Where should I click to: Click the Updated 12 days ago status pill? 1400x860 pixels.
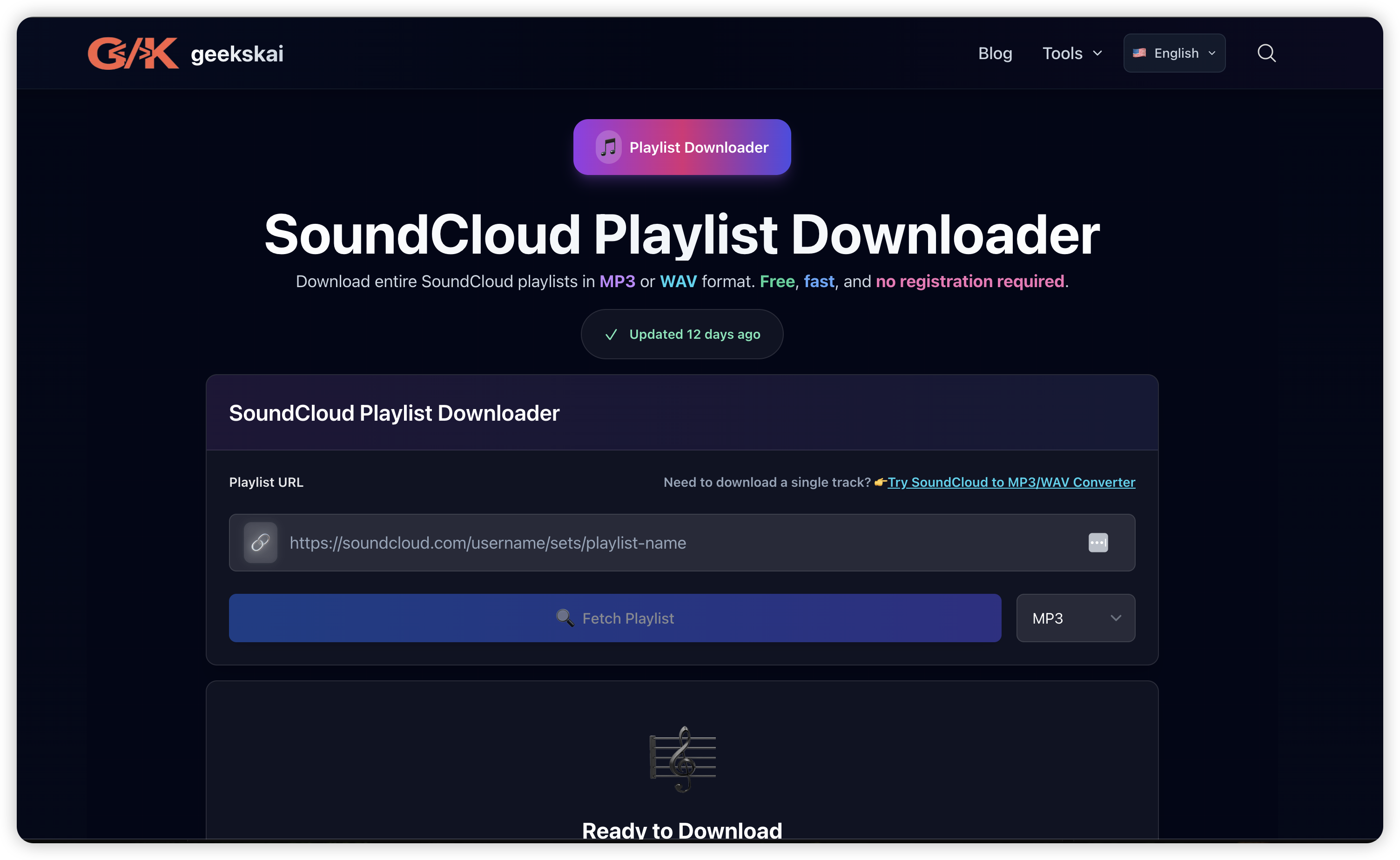coord(681,335)
